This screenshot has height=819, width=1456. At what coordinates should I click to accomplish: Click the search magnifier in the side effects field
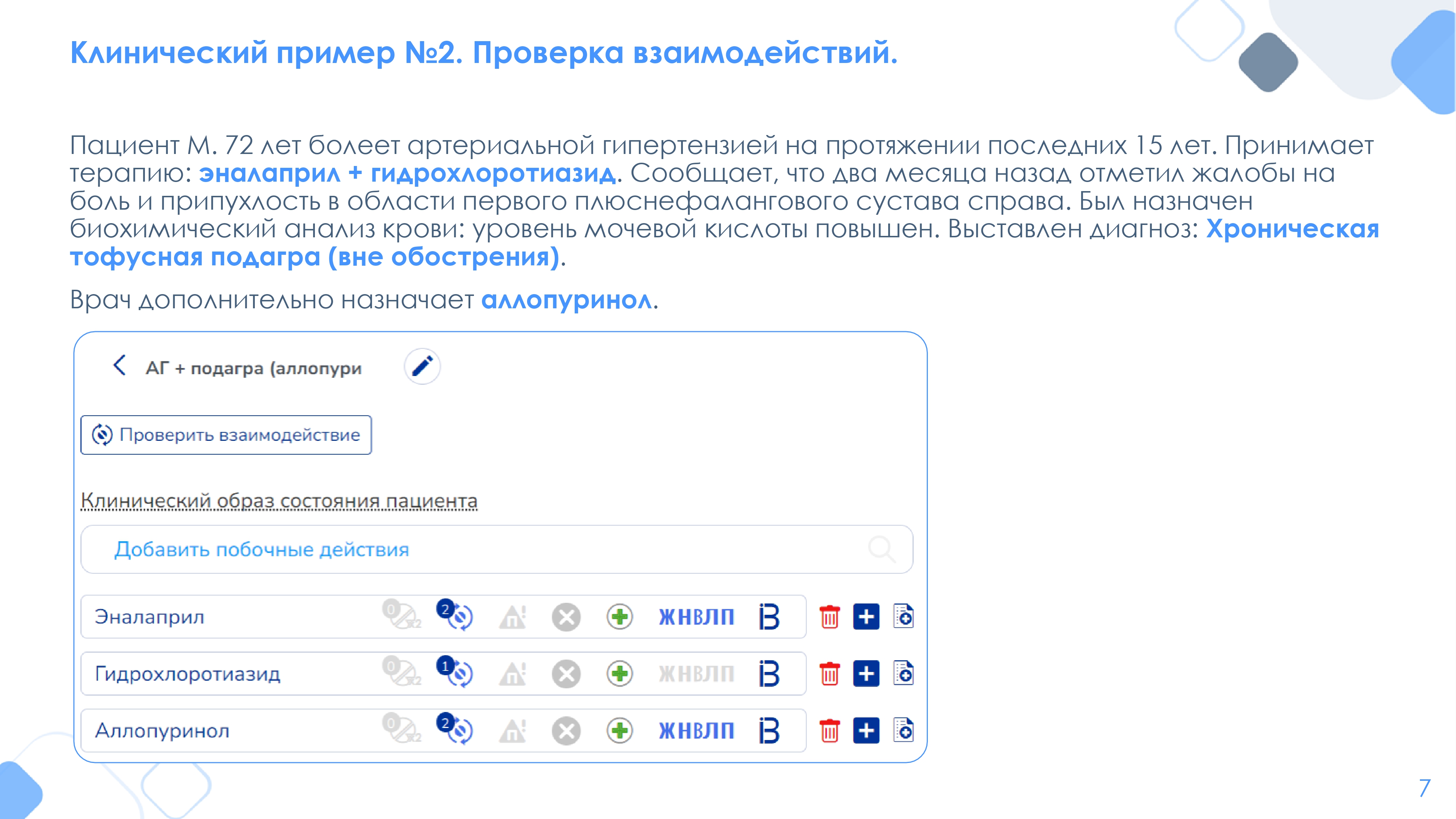coord(881,548)
